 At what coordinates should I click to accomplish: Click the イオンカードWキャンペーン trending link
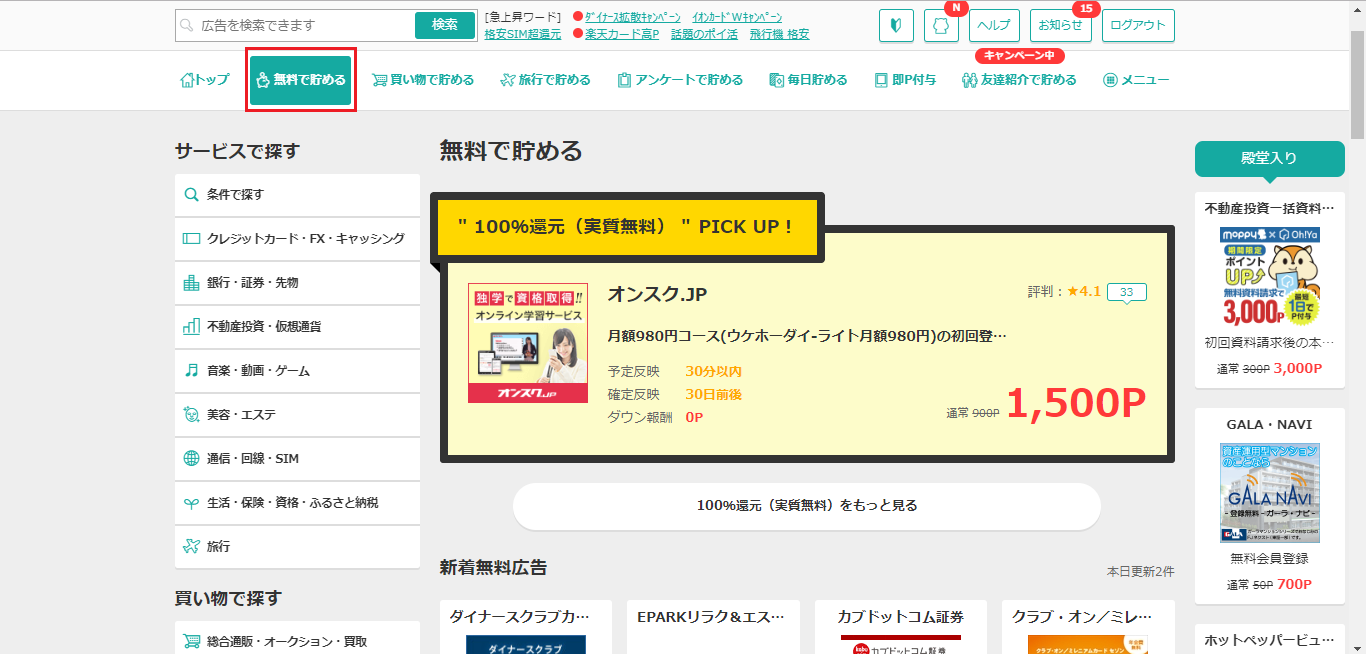coord(737,17)
